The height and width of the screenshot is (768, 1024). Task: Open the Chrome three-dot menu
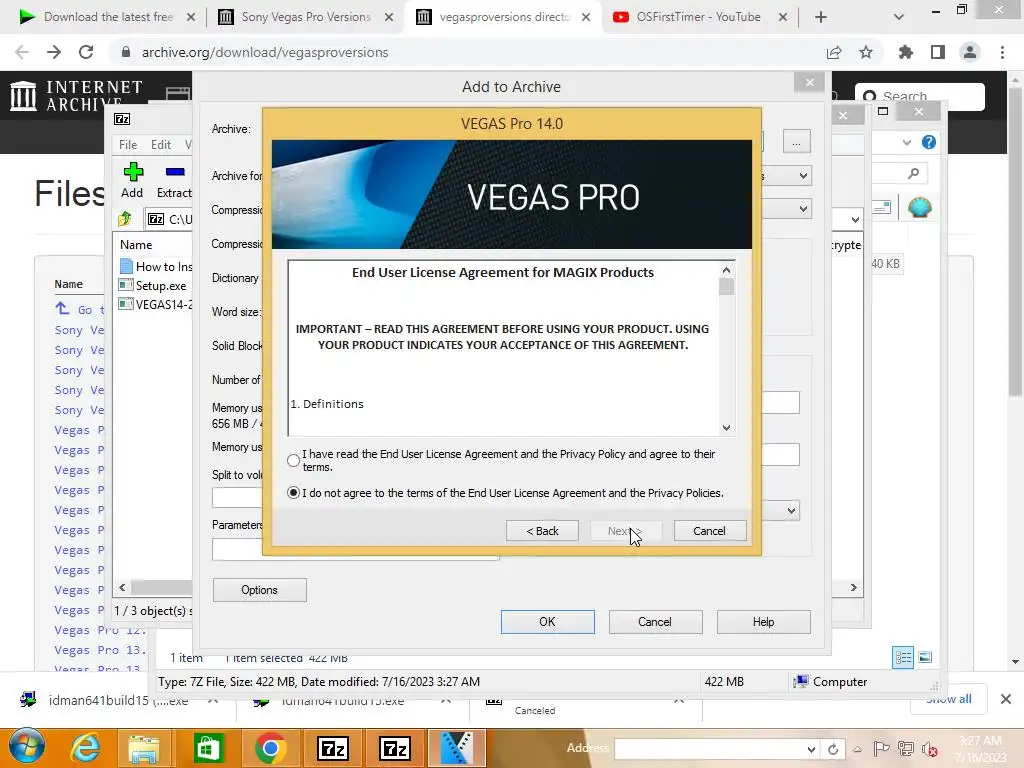pos(1002,52)
